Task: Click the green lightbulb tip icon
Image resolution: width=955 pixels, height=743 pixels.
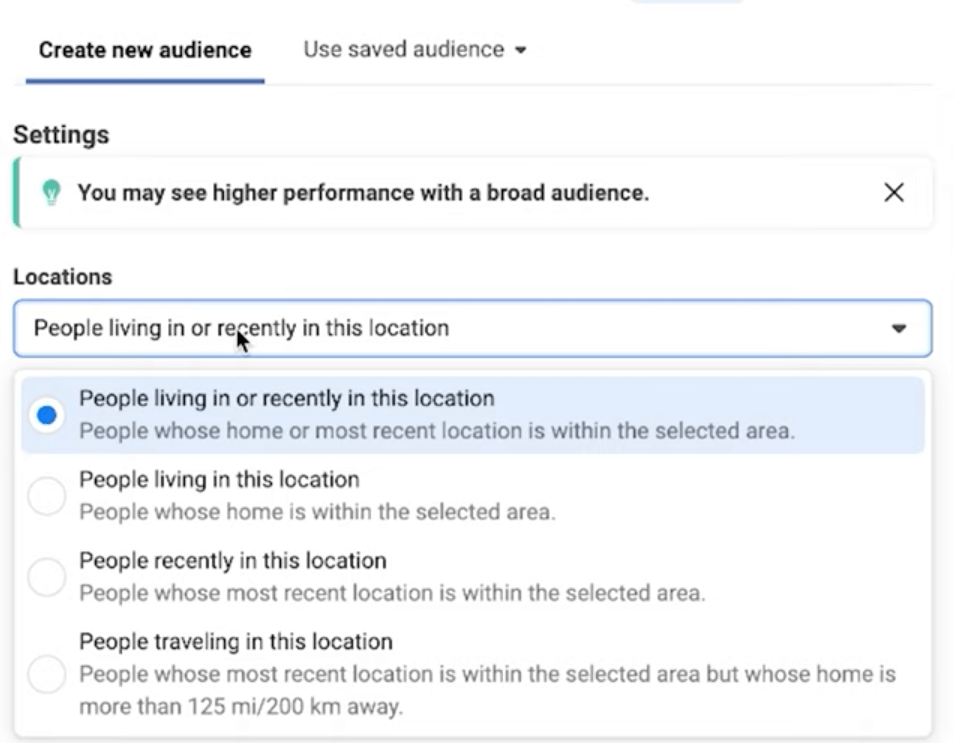Action: (51, 192)
